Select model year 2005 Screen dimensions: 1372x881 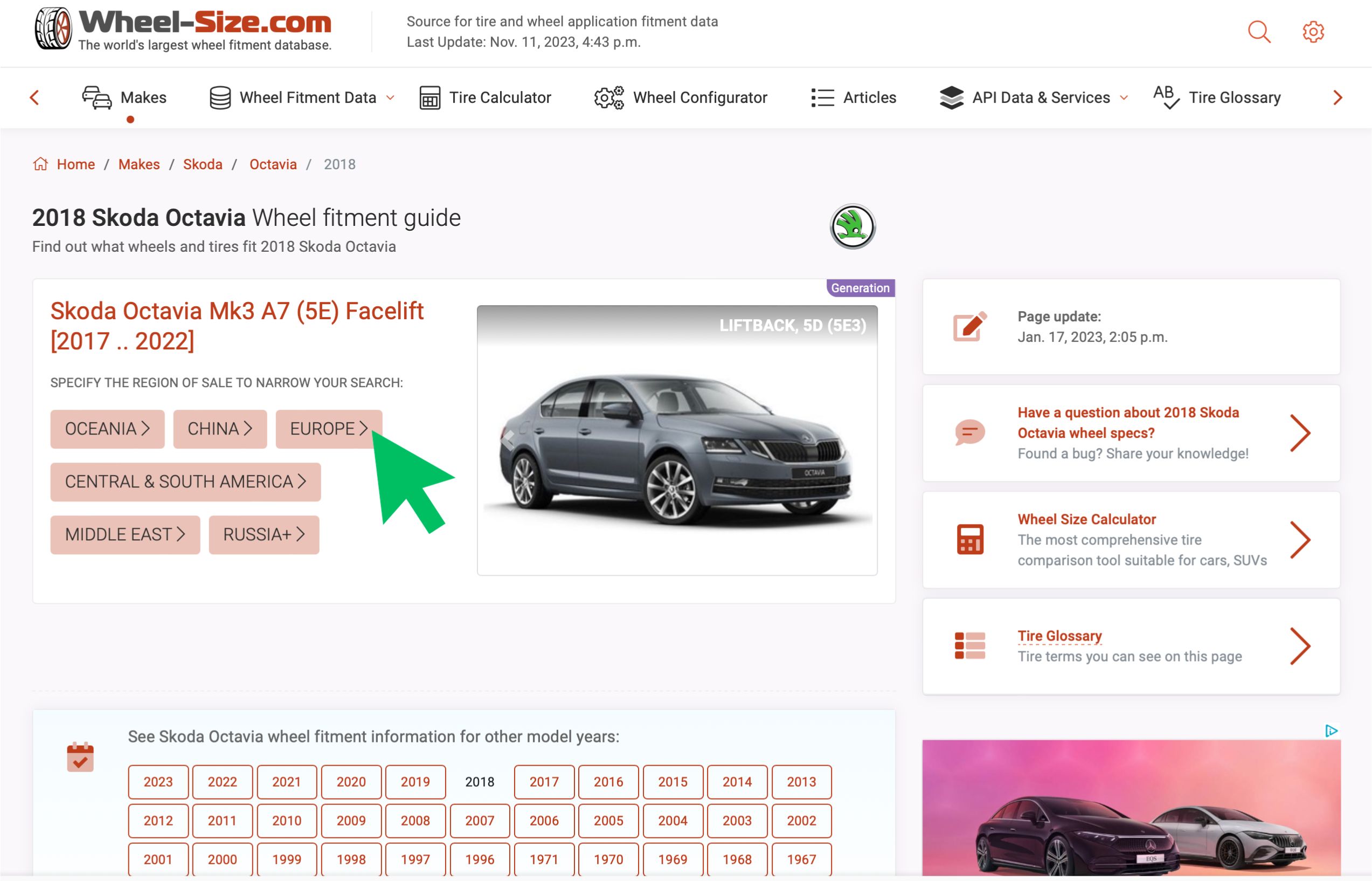(608, 821)
